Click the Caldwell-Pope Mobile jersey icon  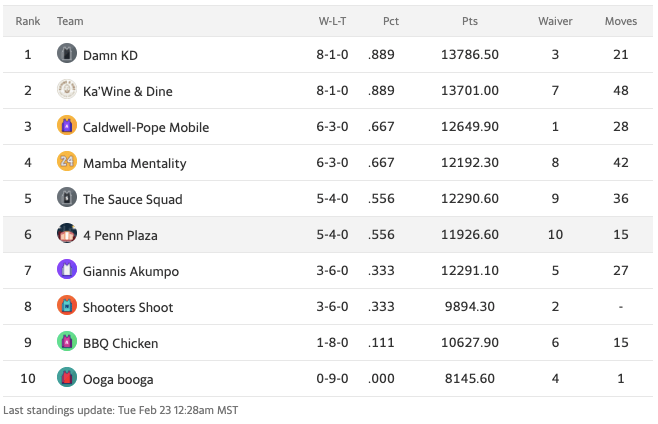[67, 126]
